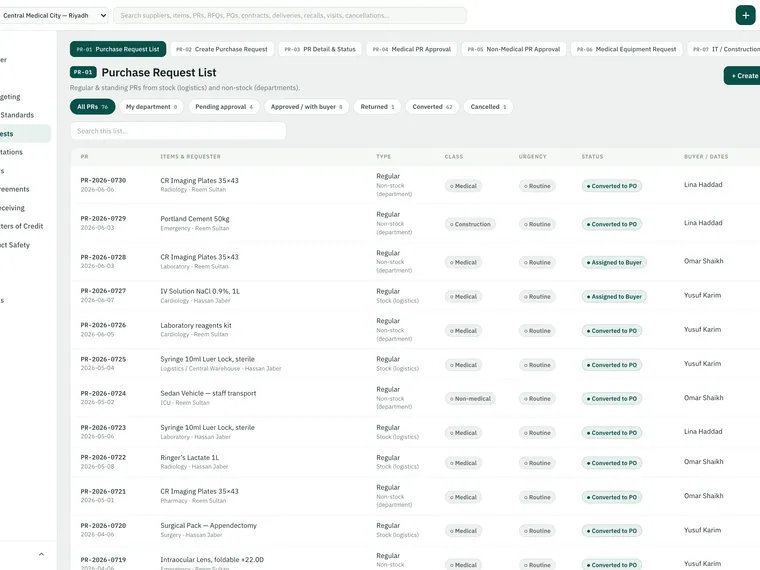Switch to the PR-03 PR Detail & Status tab
Screen dimensions: 760x570
click(x=320, y=49)
